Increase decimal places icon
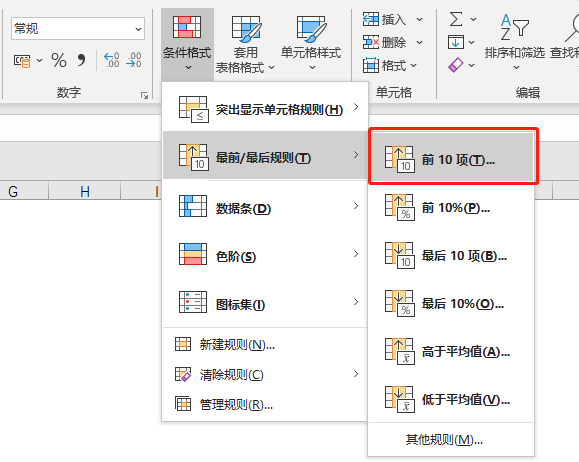The height and width of the screenshot is (462, 579). click(112, 60)
